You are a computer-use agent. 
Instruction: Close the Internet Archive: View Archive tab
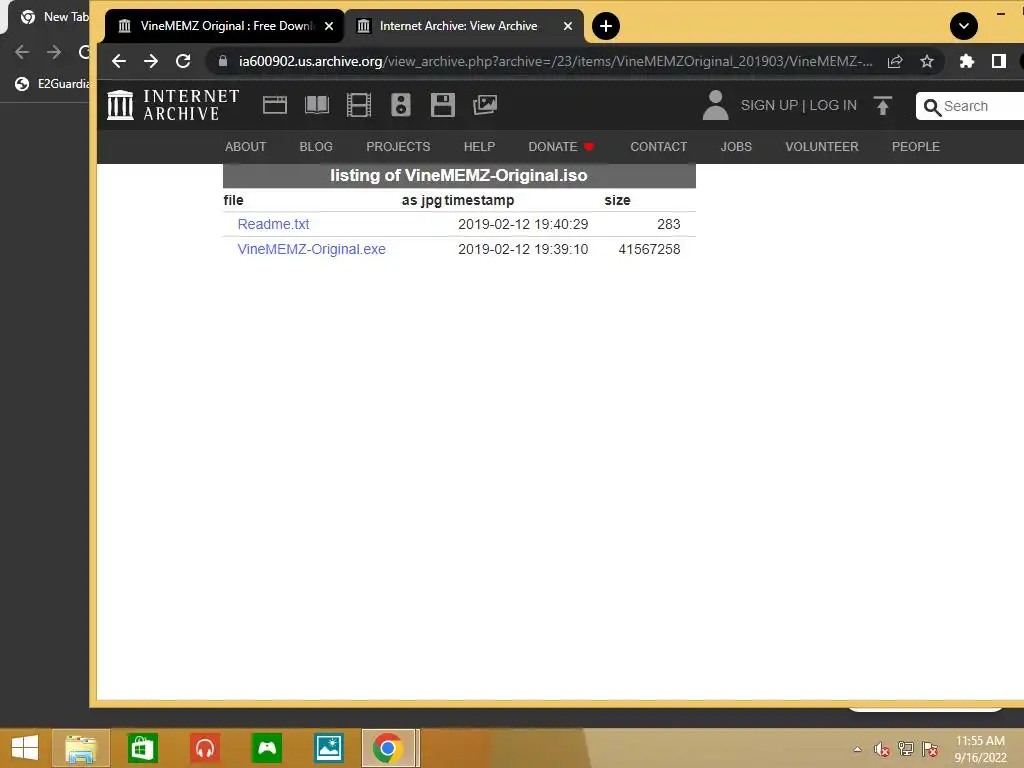coord(568,26)
